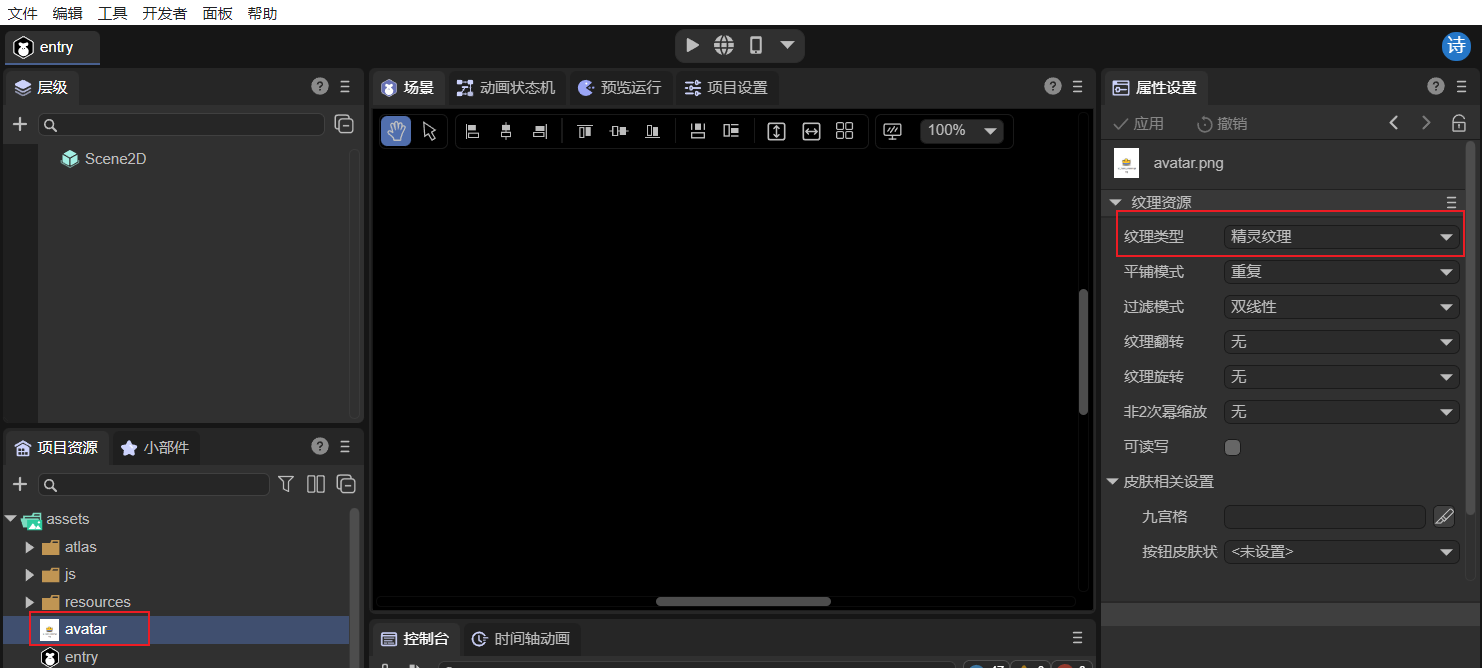1482x668 pixels.
Task: Expand the atlas folder
Action: point(30,547)
